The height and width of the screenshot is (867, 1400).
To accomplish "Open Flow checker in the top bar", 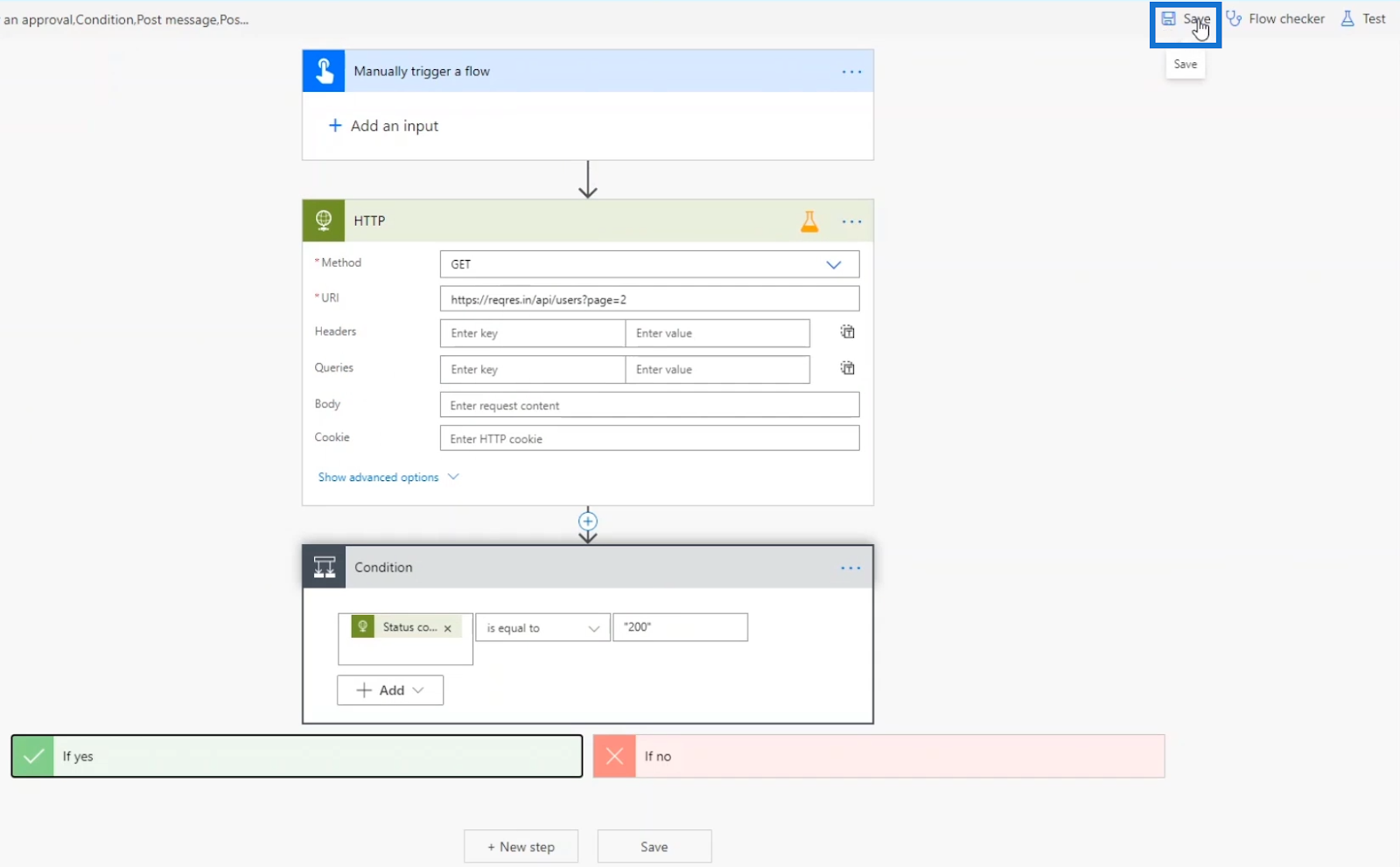I will 1276,18.
